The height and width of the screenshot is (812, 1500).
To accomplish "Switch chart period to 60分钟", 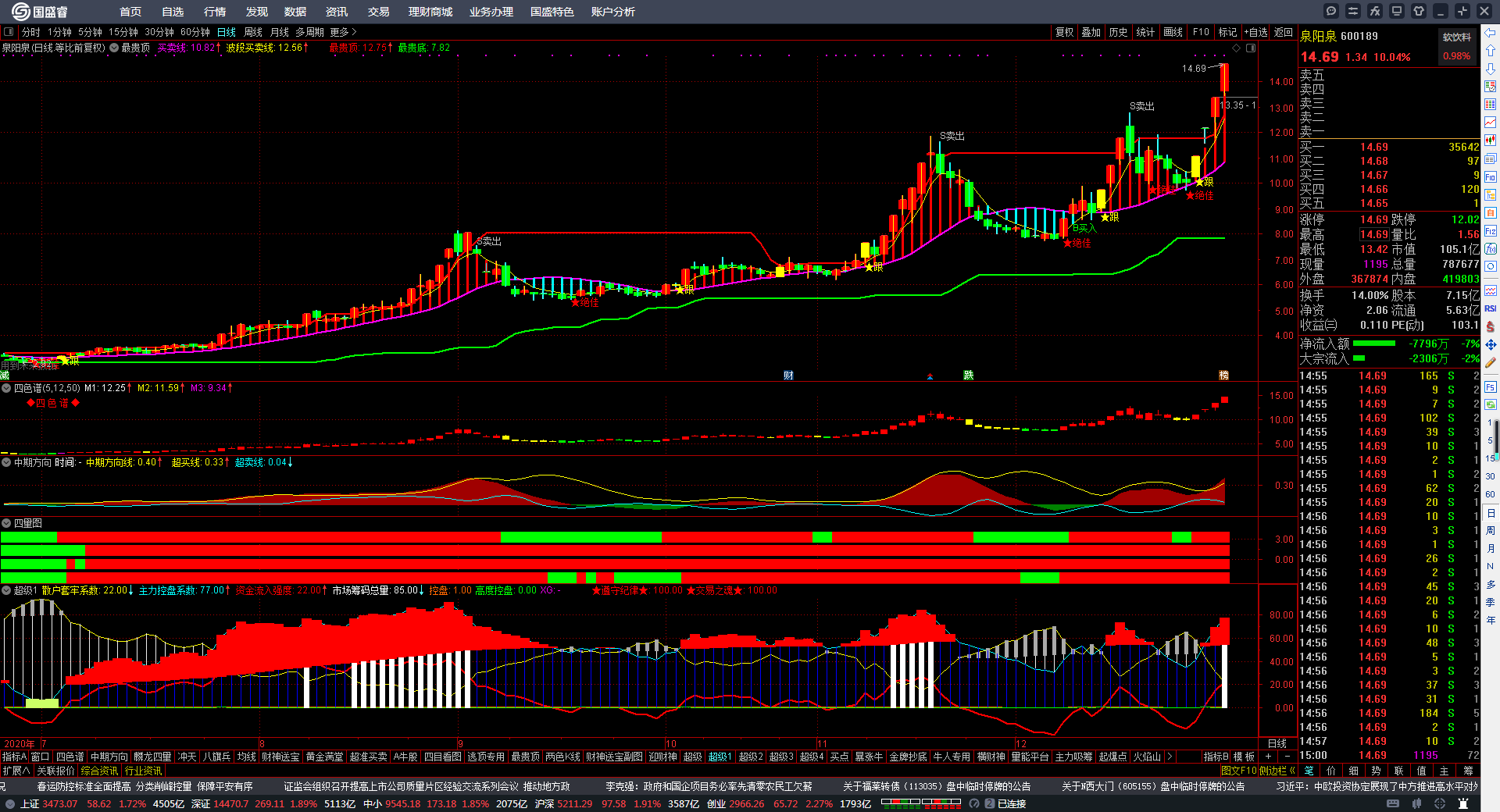I will click(195, 32).
